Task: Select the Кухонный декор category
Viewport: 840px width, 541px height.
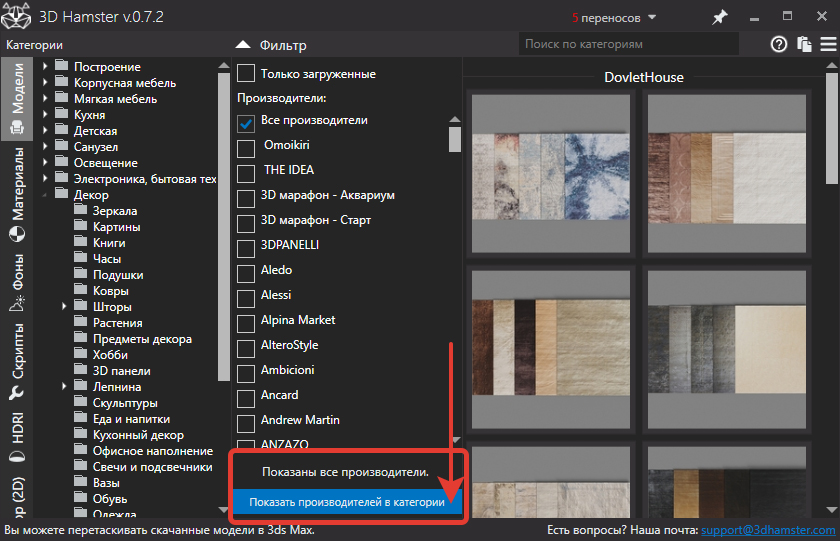Action: (x=138, y=435)
